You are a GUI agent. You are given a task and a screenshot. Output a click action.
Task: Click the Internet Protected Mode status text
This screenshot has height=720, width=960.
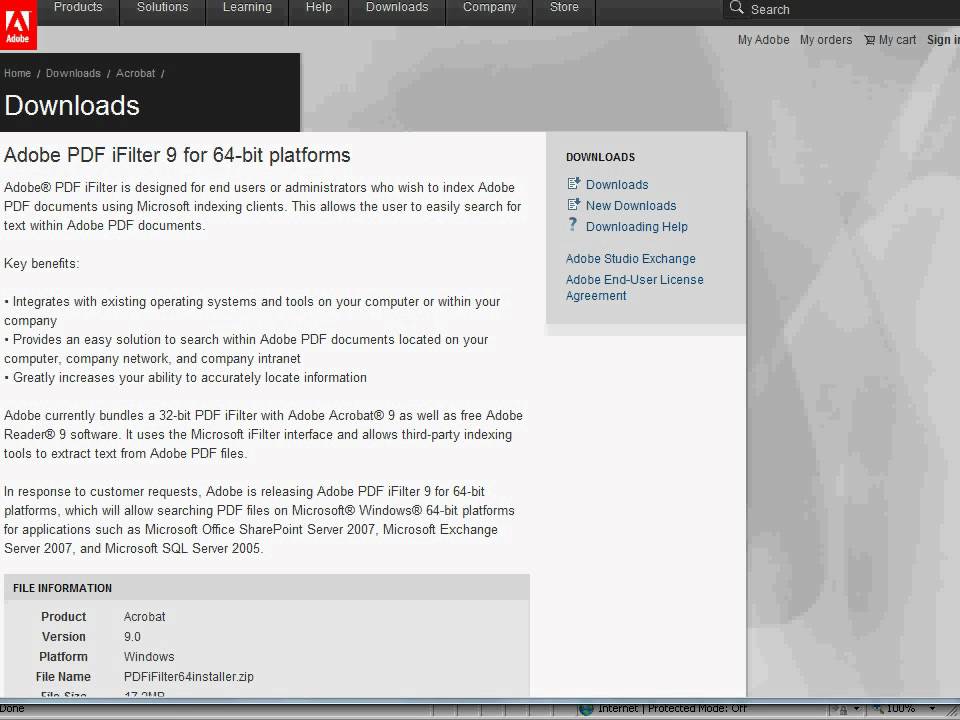[x=672, y=708]
